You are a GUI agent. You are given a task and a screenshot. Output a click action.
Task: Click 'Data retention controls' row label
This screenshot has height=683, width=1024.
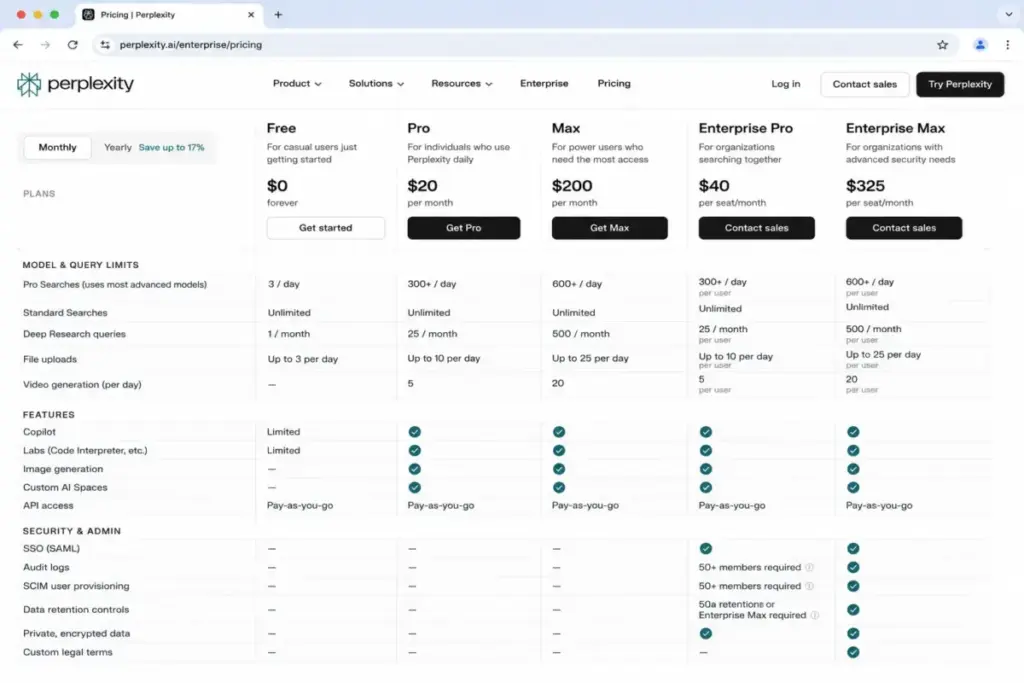76,610
